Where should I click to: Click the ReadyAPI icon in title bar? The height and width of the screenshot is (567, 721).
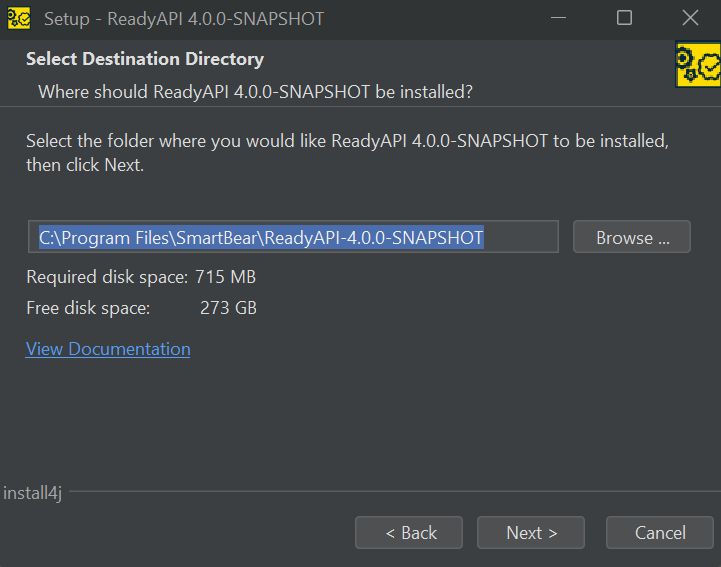19,18
